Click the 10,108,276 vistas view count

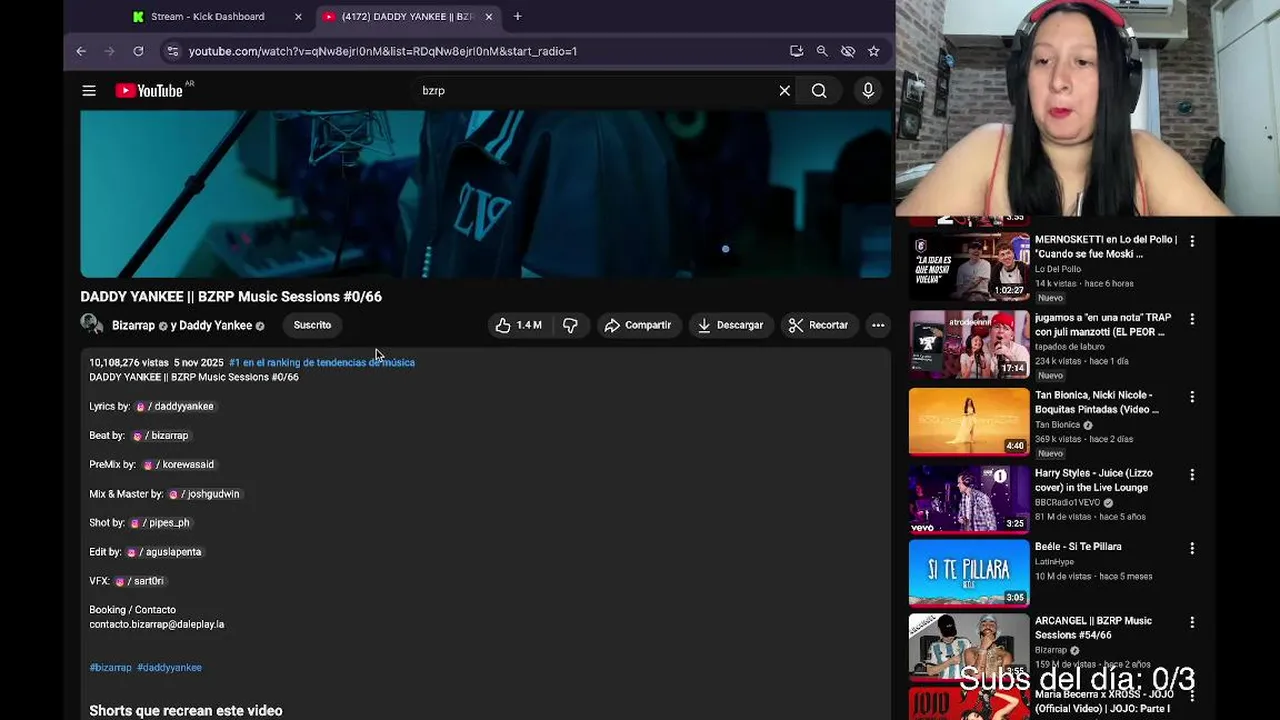pyautogui.click(x=129, y=363)
